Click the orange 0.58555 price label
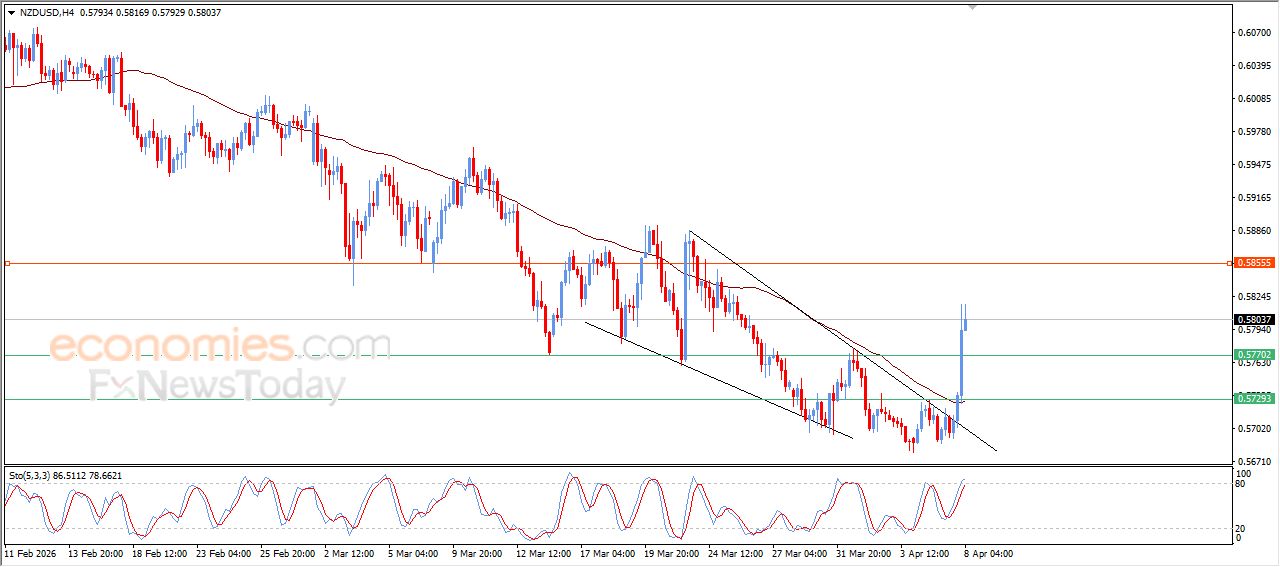This screenshot has height=567, width=1280. pos(1254,263)
